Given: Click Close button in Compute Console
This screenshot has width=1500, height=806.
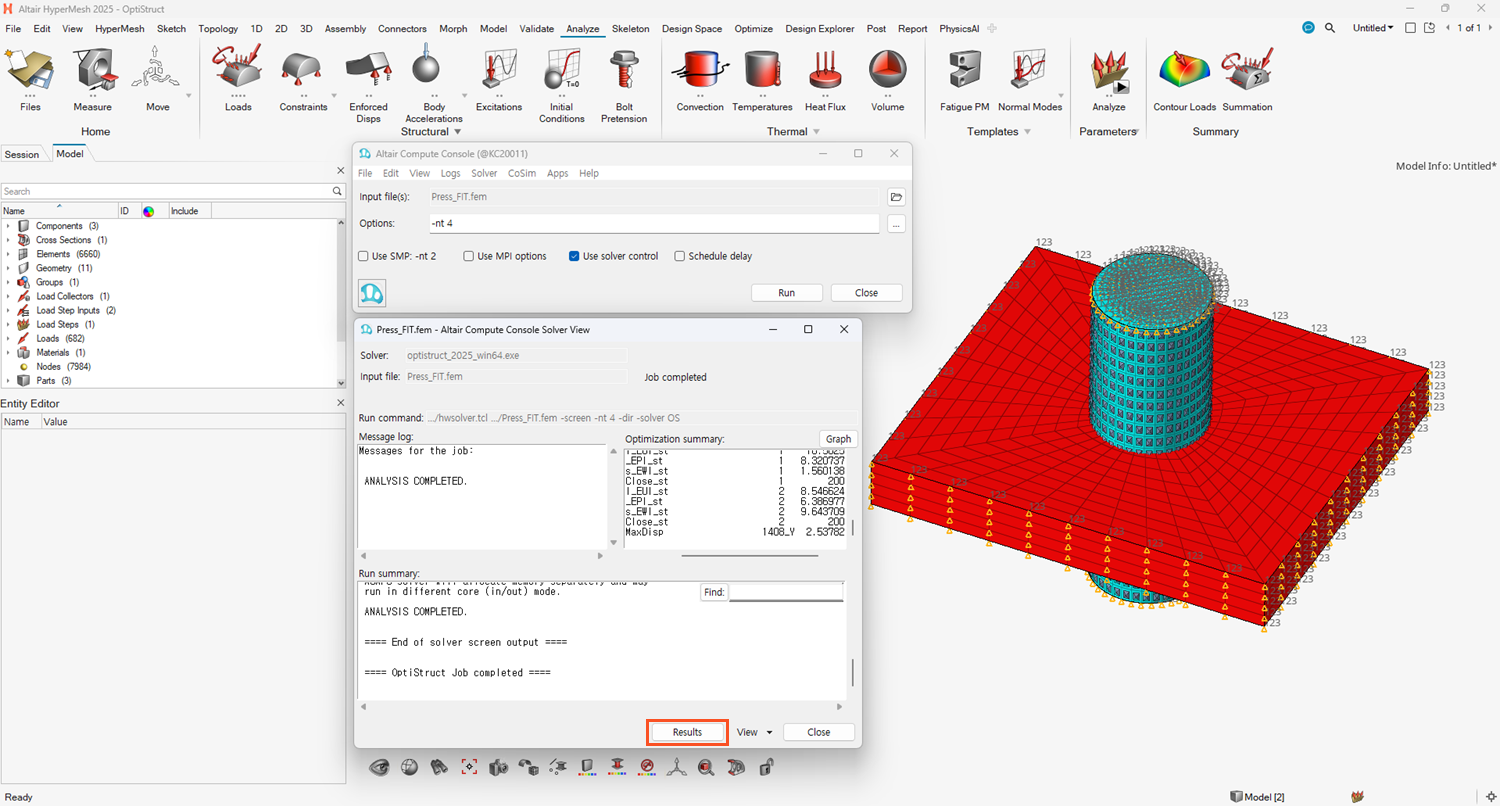Looking at the screenshot, I should pyautogui.click(x=867, y=293).
